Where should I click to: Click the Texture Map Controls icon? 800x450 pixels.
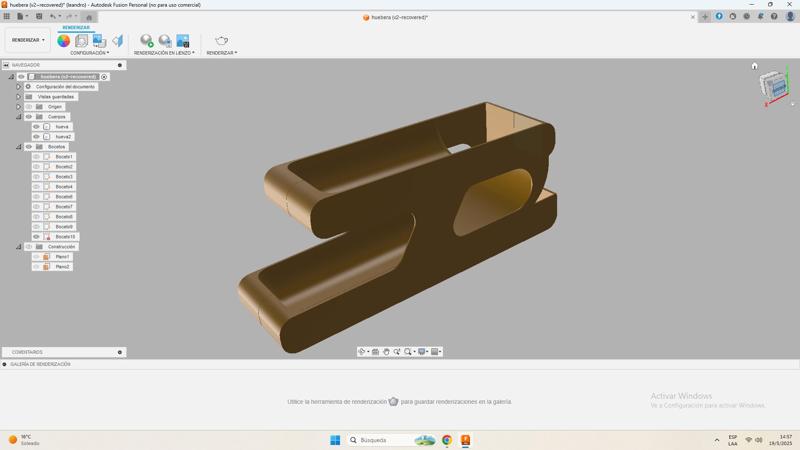118,41
